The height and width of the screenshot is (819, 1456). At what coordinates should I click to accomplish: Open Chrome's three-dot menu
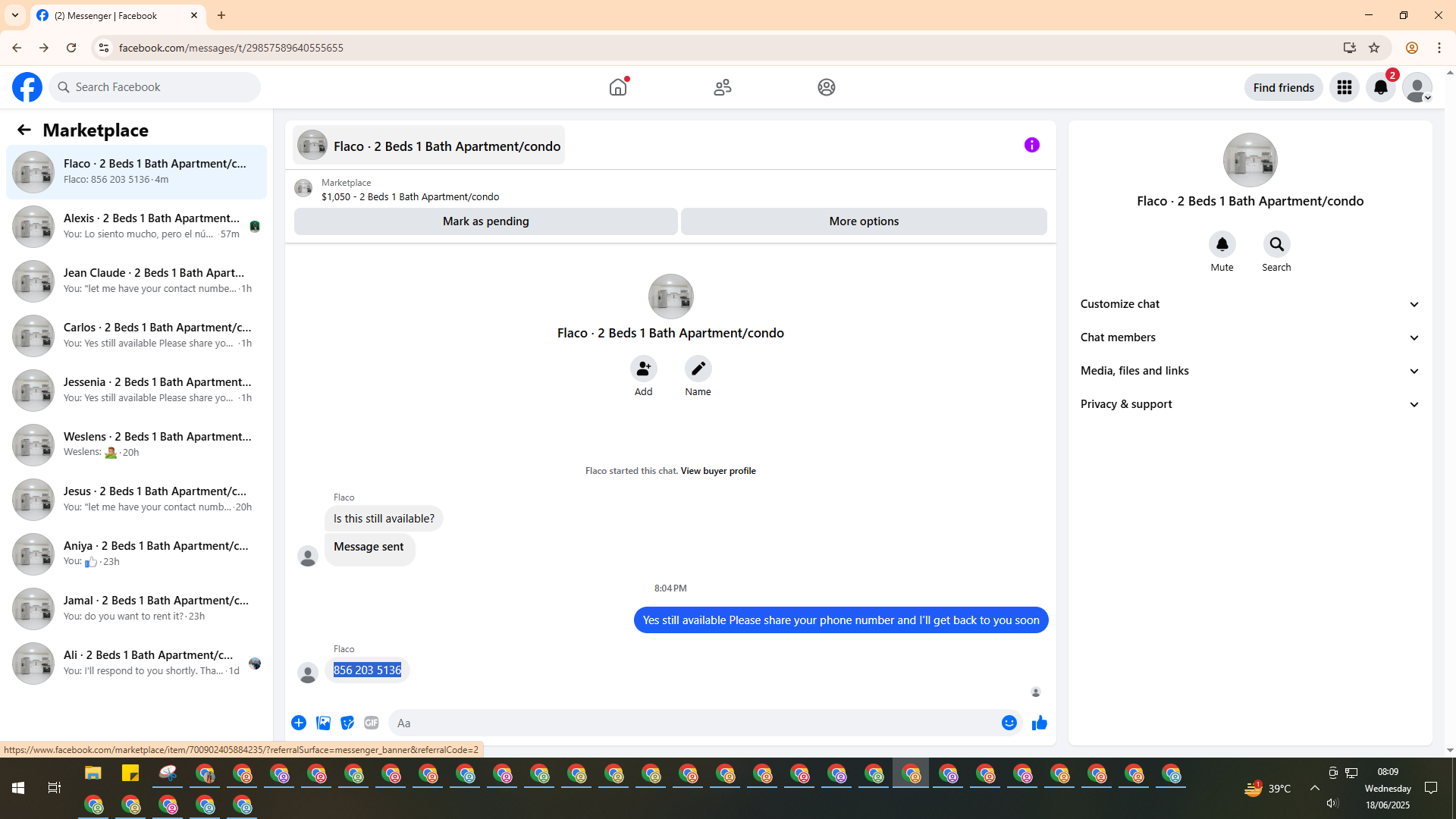[x=1439, y=48]
